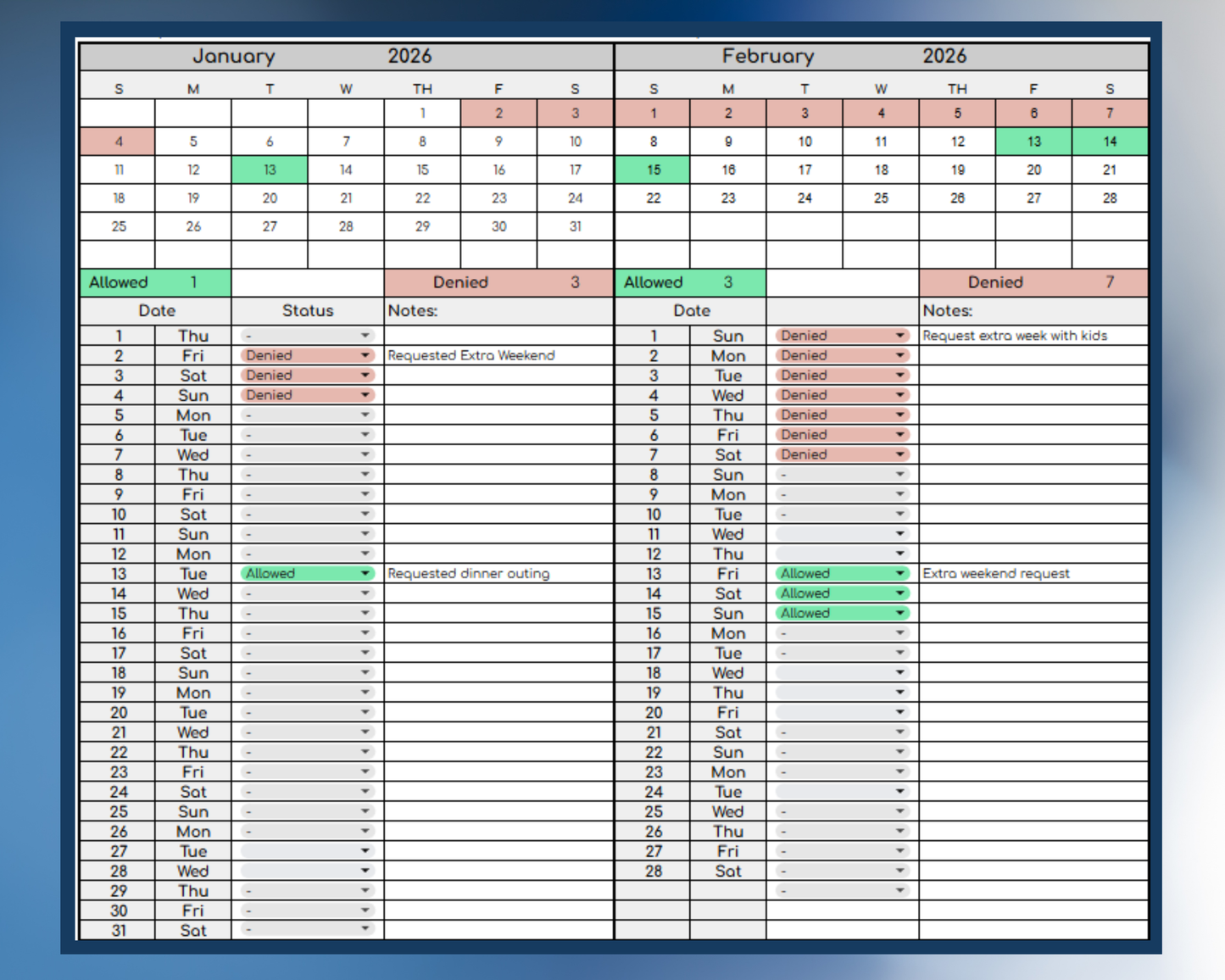
Task: Click the 2026 year cell beside February
Action: point(944,56)
